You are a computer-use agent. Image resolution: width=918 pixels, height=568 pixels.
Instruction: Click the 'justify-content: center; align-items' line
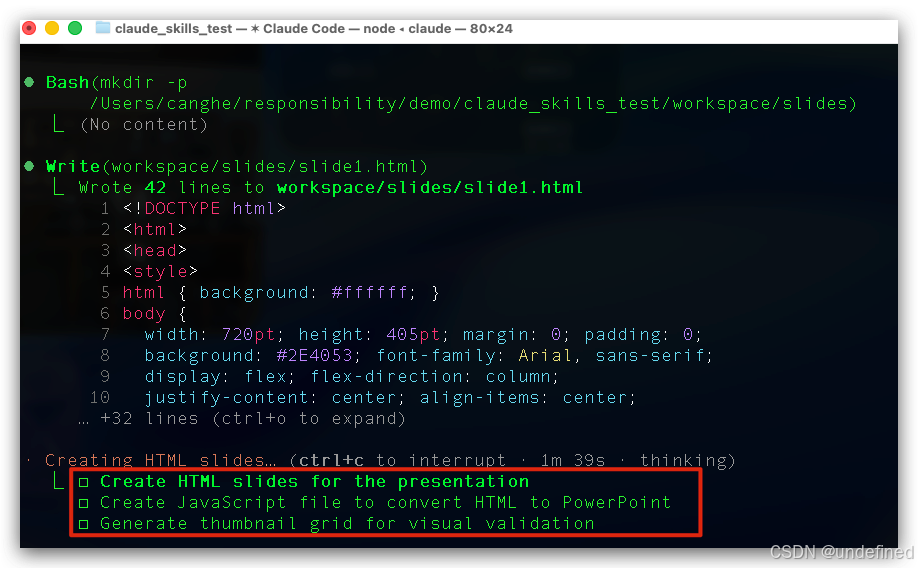click(x=390, y=398)
